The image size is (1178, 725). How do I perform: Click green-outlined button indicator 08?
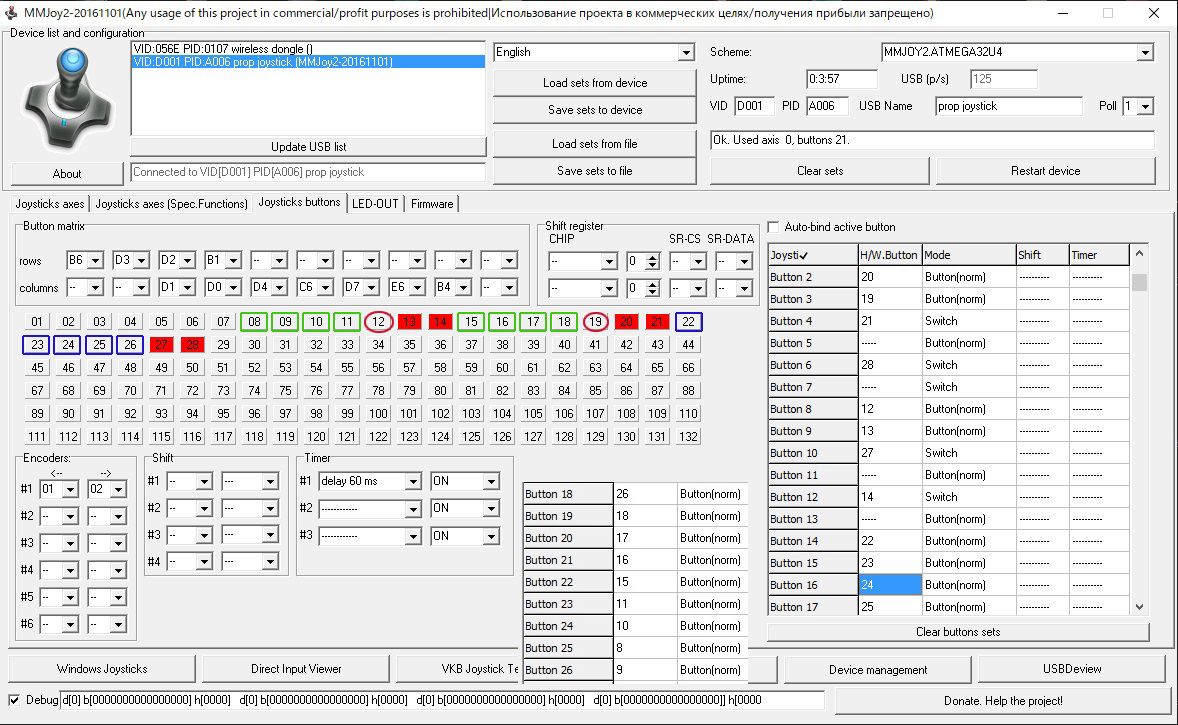[x=255, y=322]
